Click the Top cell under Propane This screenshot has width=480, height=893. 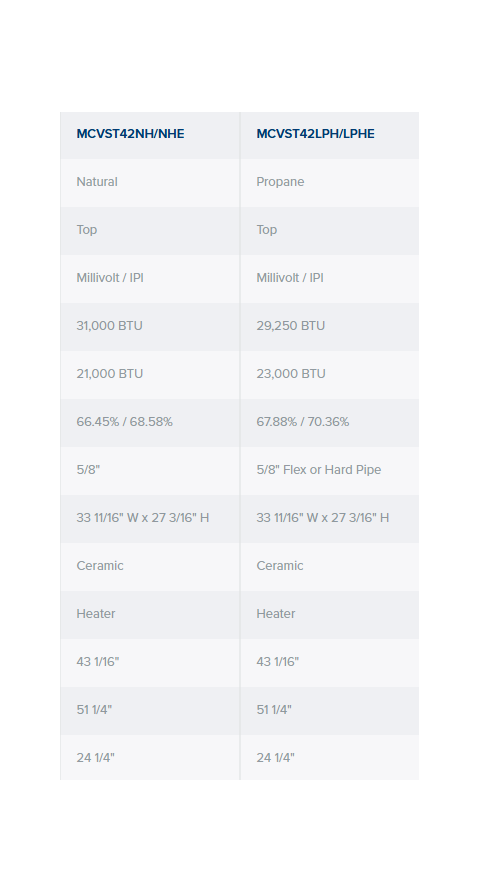tap(330, 231)
